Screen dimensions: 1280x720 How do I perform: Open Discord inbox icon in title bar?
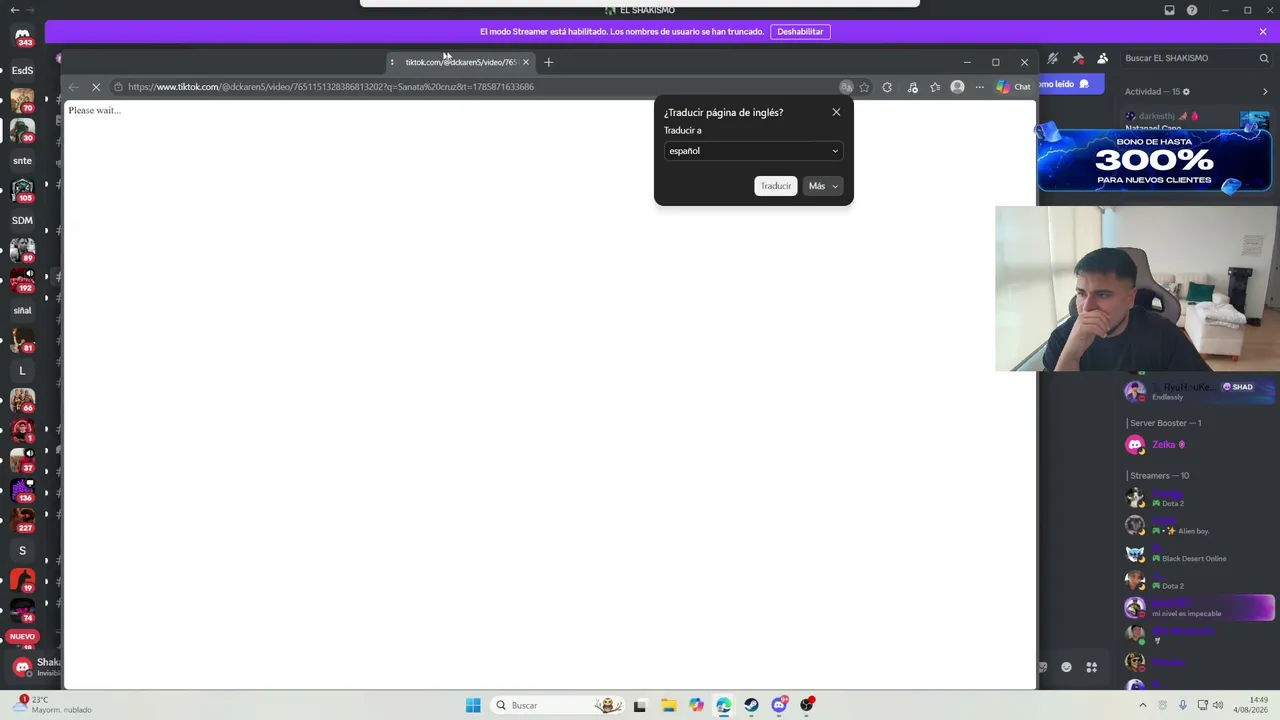tap(1170, 10)
